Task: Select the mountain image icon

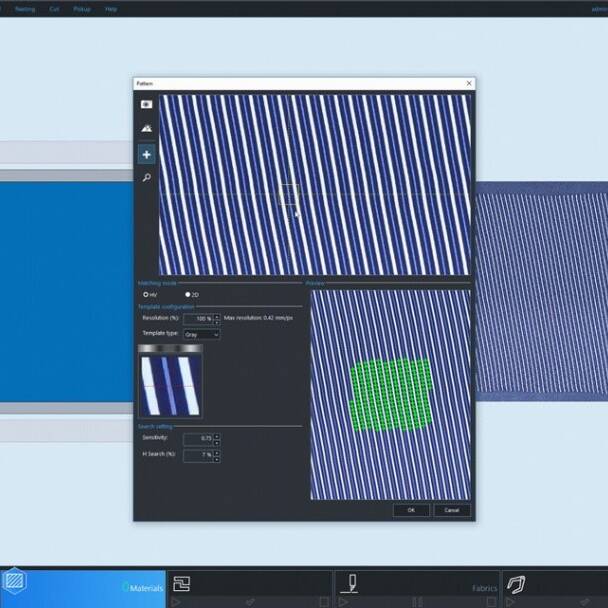Action: pyautogui.click(x=147, y=129)
